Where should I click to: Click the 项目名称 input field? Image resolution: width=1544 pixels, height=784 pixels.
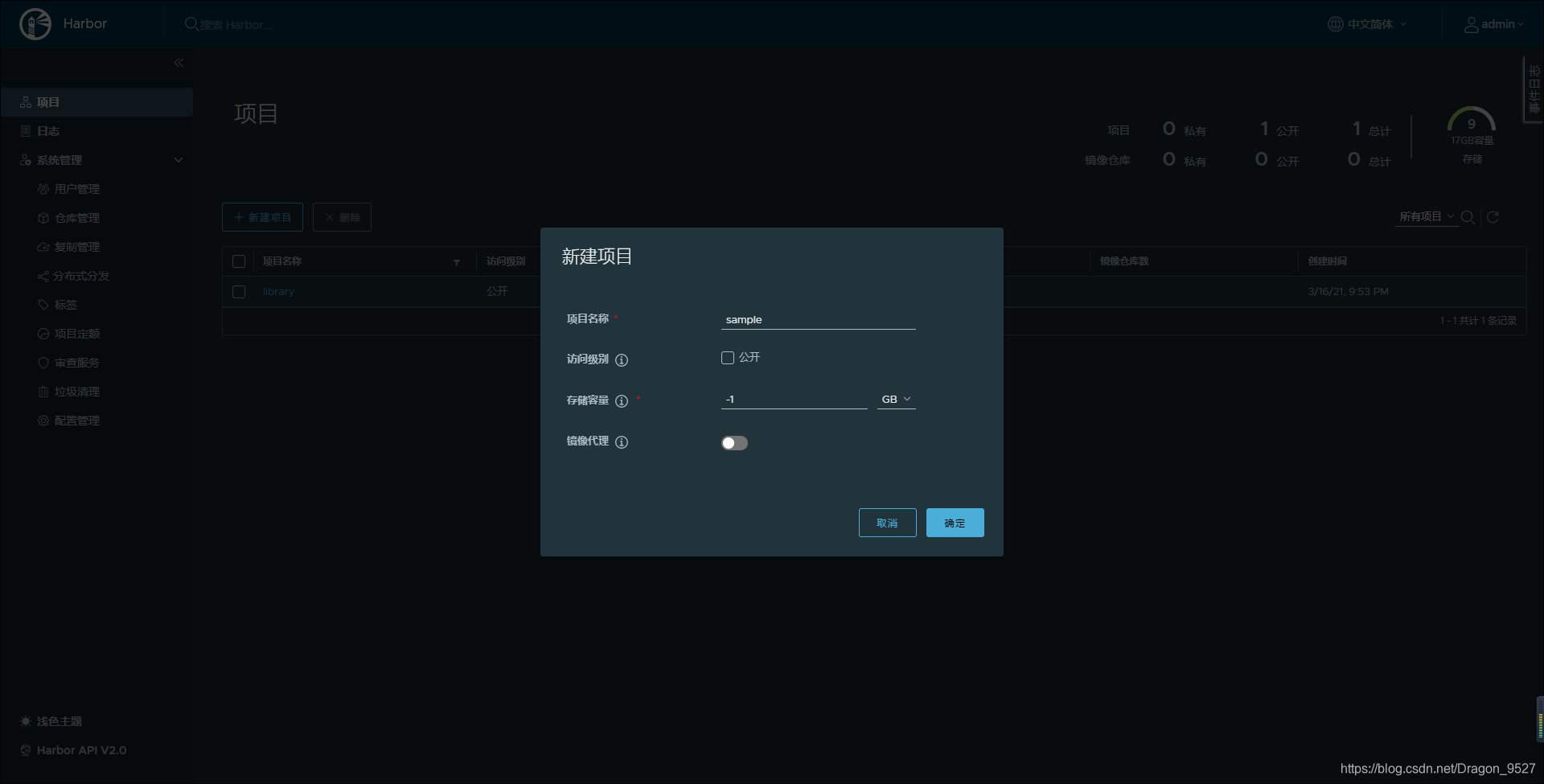[818, 319]
